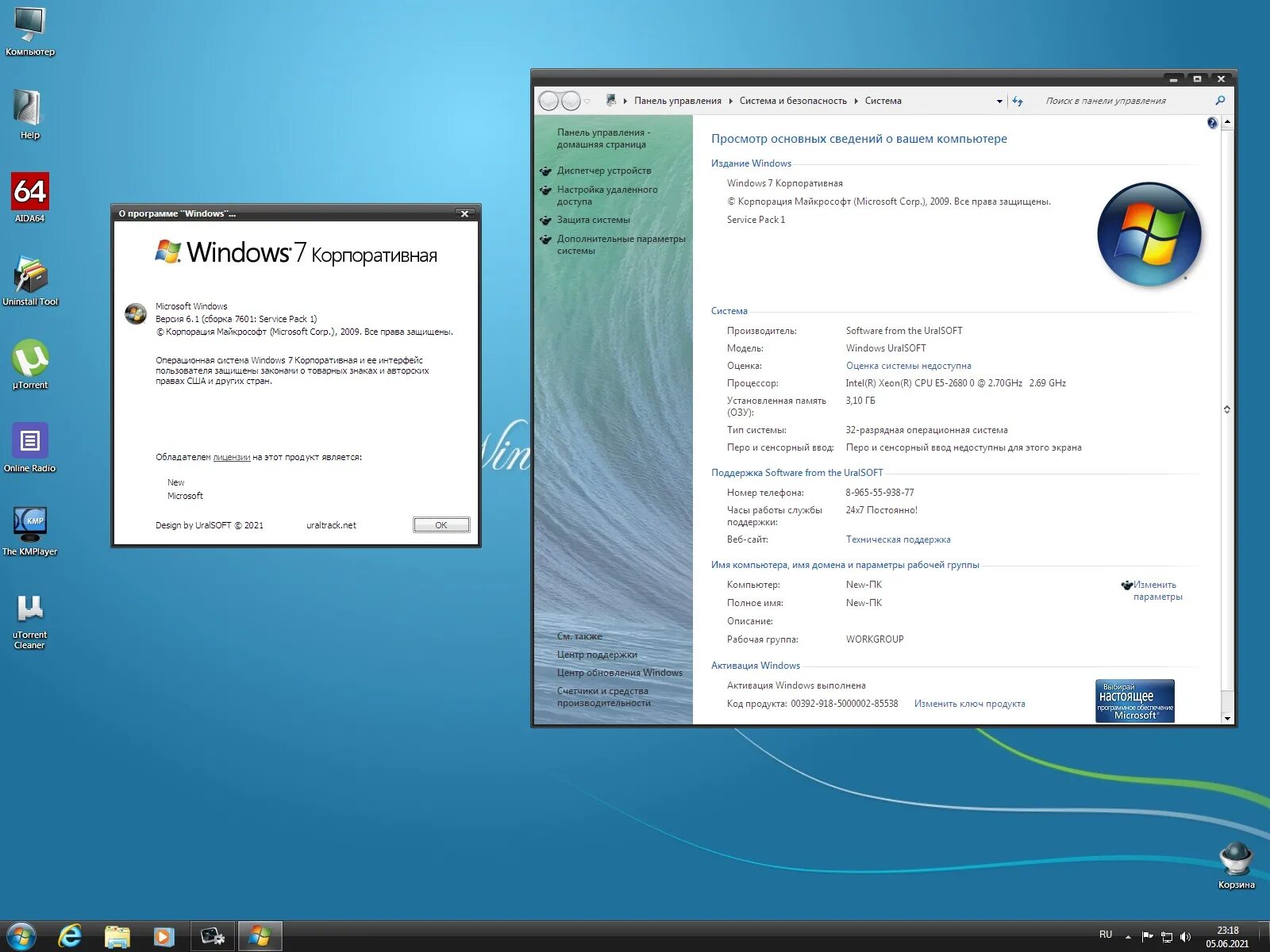
Task: Click shield icon beside Защита системы
Action: pyautogui.click(x=545, y=220)
